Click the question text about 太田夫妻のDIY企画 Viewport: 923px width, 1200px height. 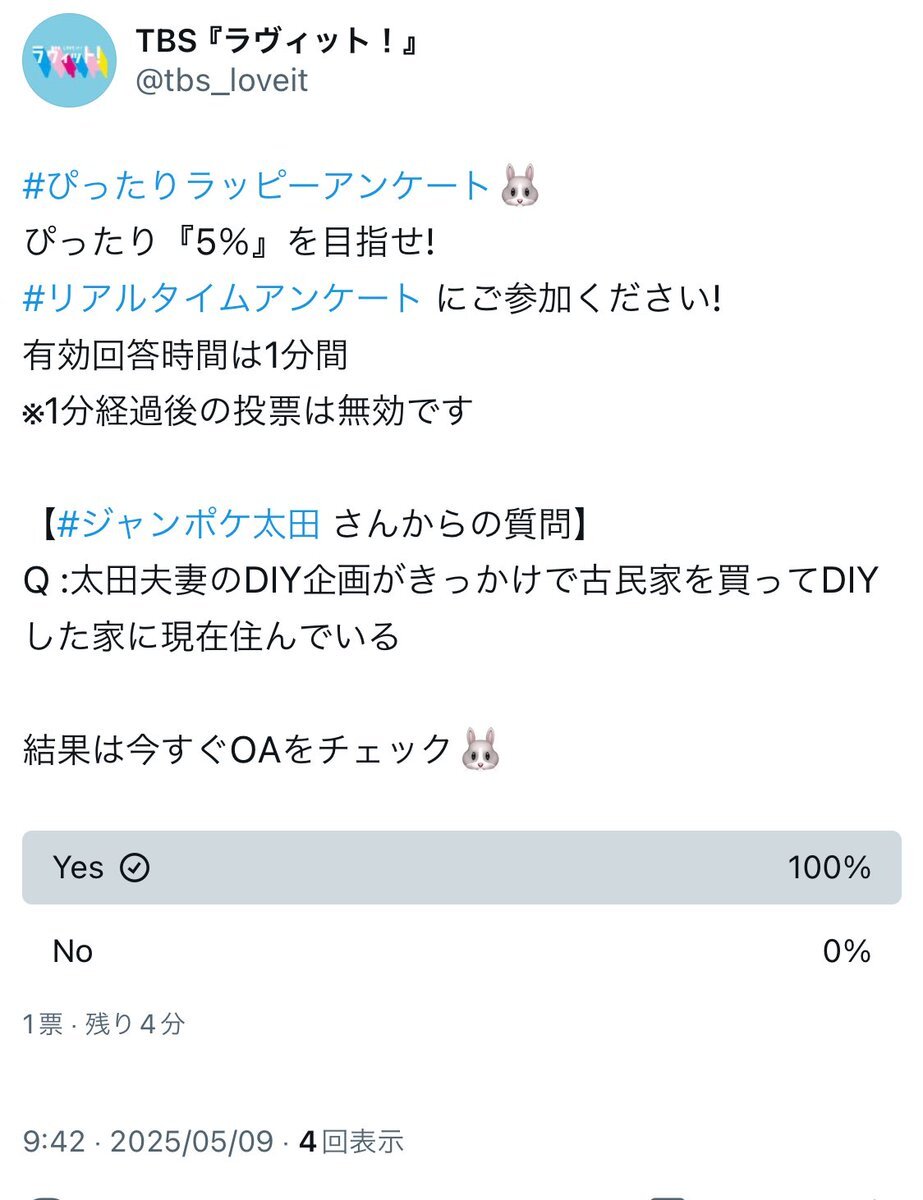(449, 608)
